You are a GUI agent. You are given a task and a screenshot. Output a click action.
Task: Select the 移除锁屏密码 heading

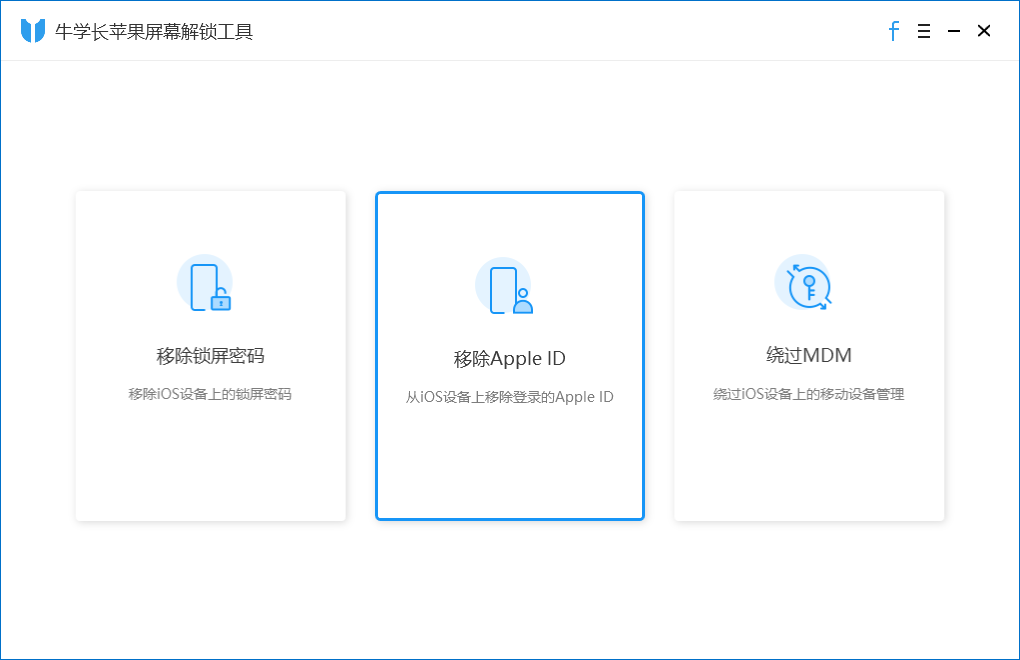210,356
